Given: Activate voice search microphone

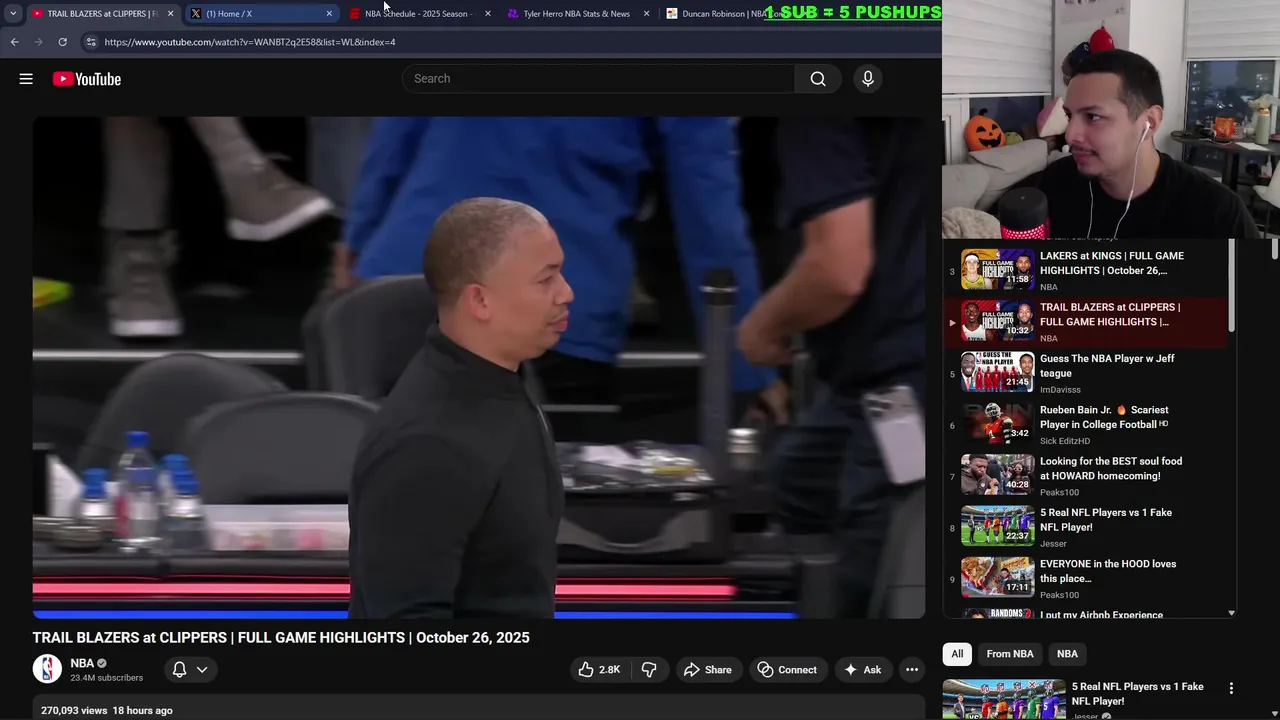Looking at the screenshot, I should [868, 79].
